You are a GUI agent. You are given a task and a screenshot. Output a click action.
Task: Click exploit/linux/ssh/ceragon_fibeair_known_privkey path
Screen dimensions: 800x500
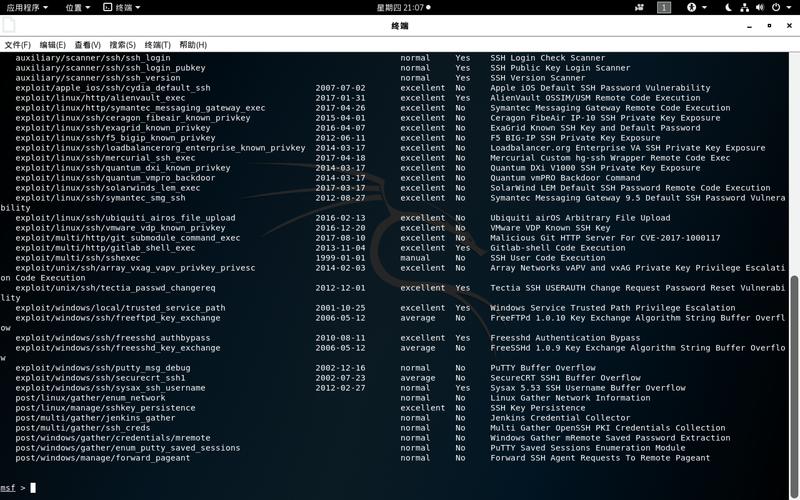(x=133, y=118)
